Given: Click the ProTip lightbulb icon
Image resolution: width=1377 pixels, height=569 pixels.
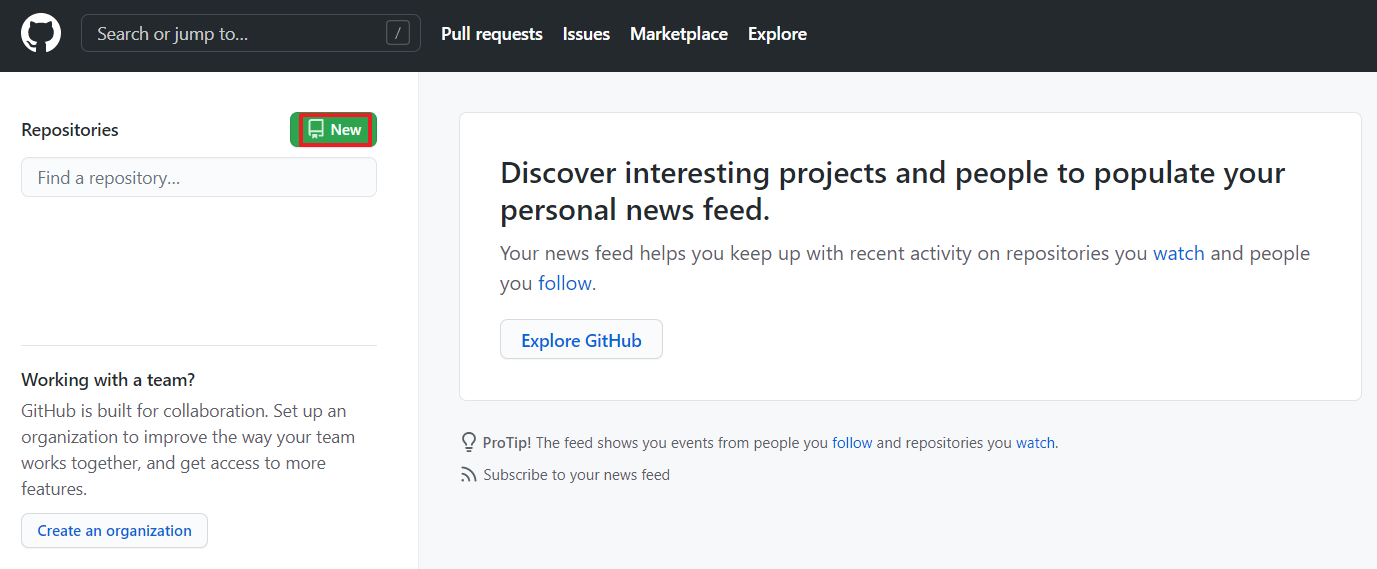Looking at the screenshot, I should (468, 442).
